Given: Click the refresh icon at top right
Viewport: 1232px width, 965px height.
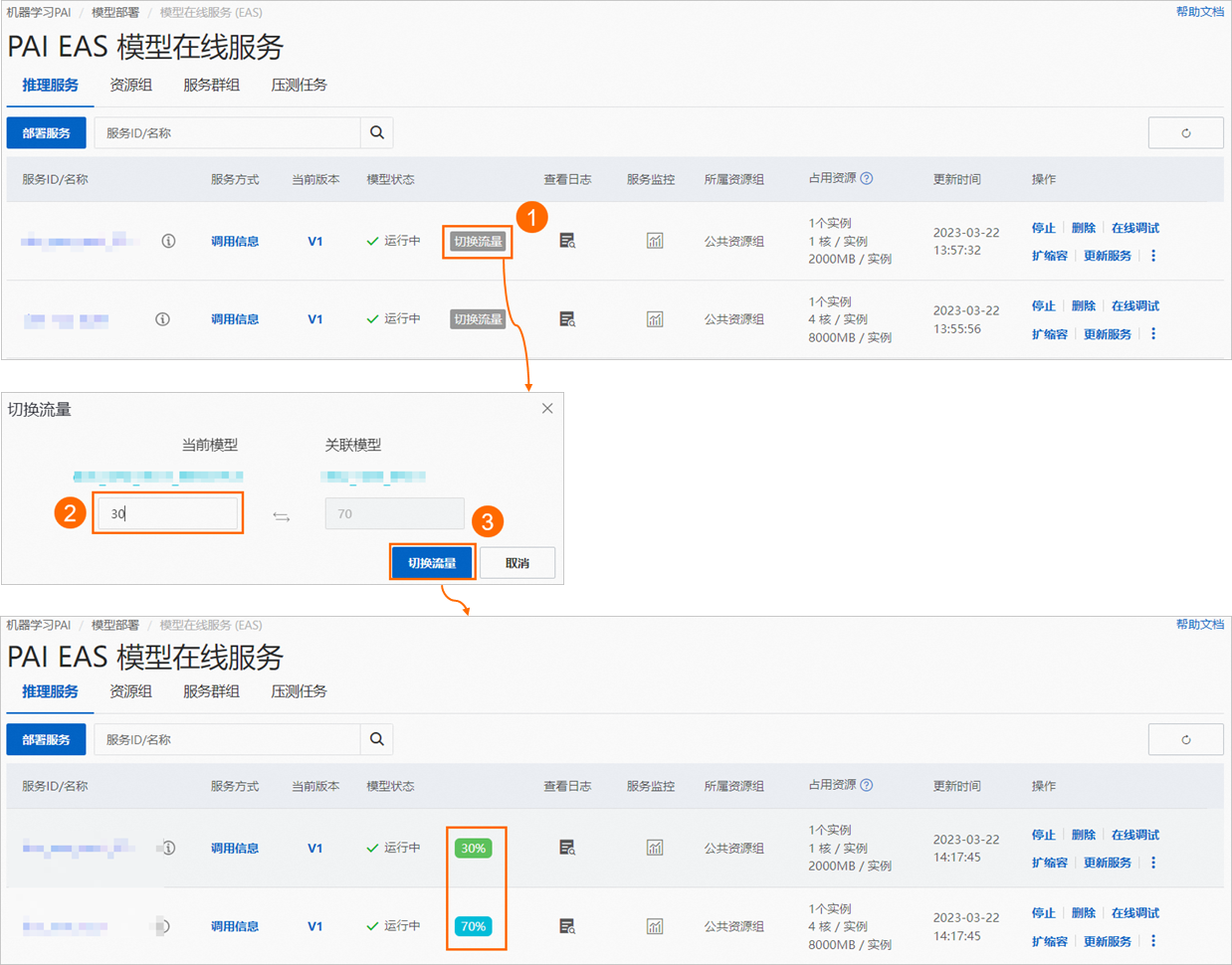Looking at the screenshot, I should (1185, 131).
